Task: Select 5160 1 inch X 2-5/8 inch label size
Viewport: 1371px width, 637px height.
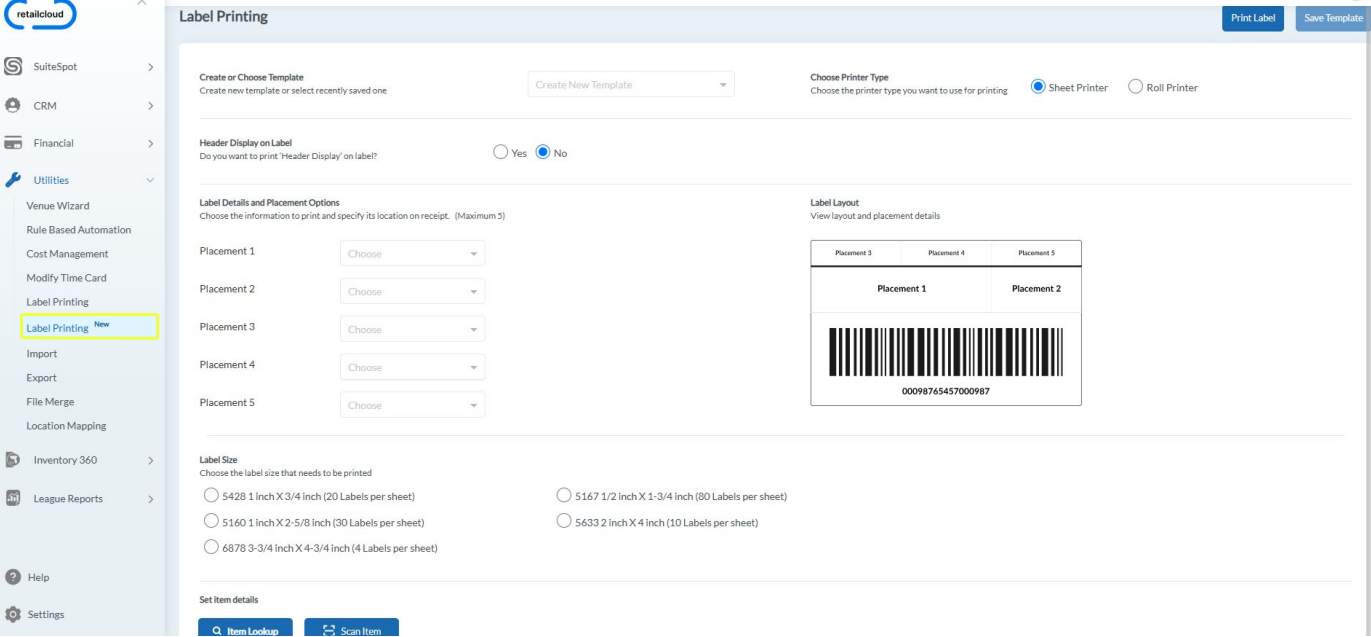Action: point(210,522)
